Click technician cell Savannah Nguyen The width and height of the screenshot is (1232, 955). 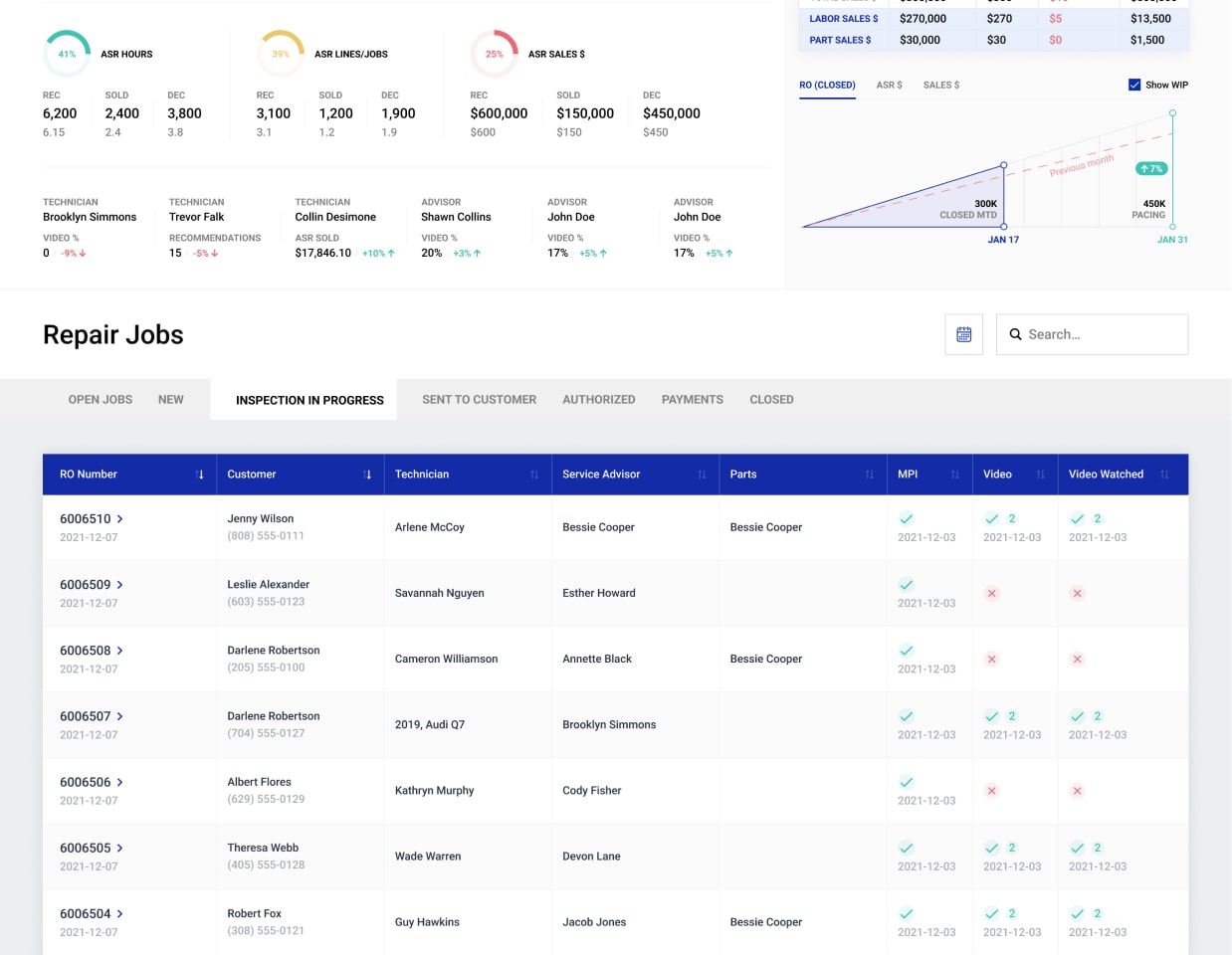pyautogui.click(x=440, y=593)
